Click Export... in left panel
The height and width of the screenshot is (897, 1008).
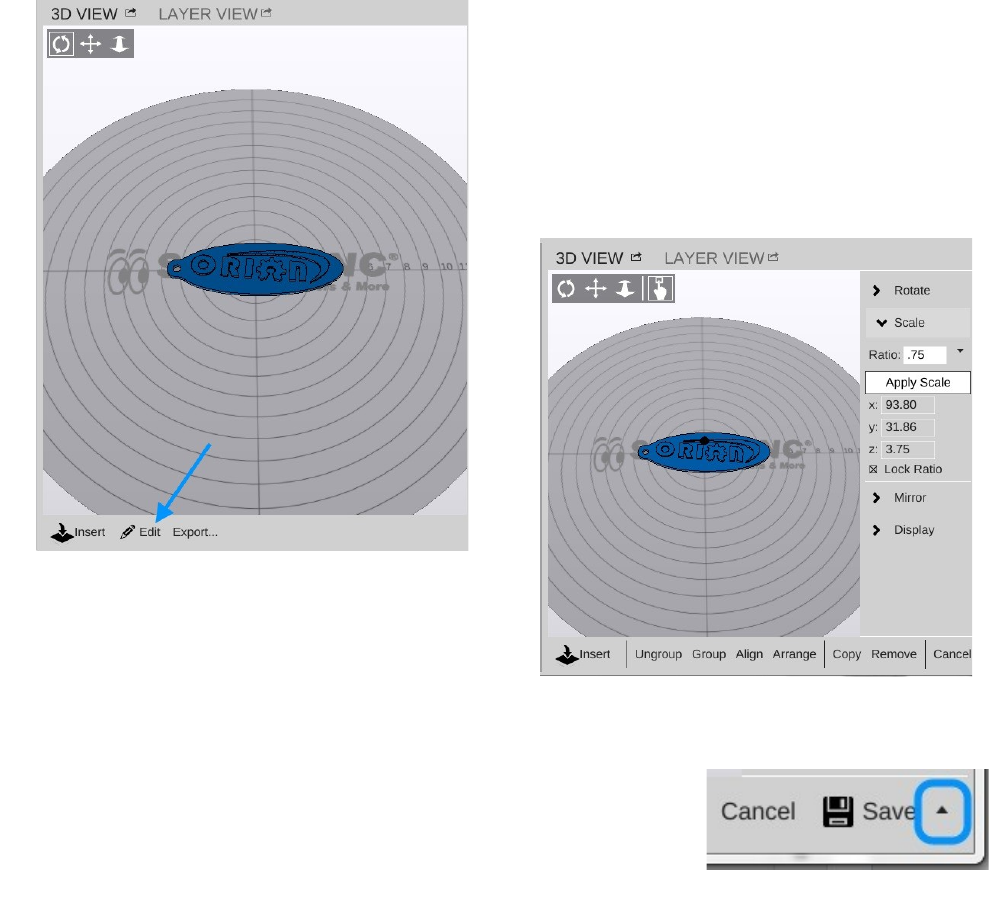[x=195, y=532]
